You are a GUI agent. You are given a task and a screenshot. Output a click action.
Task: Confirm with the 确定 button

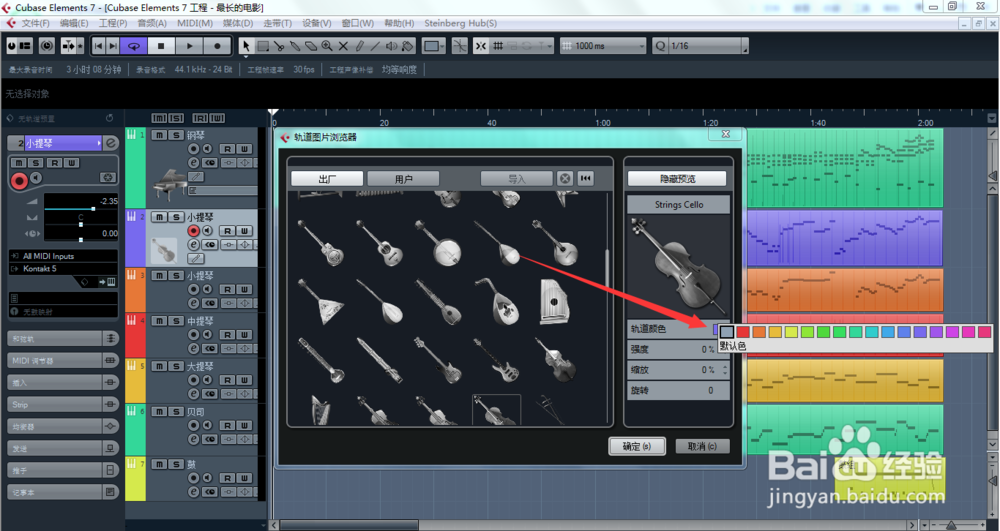(636, 446)
